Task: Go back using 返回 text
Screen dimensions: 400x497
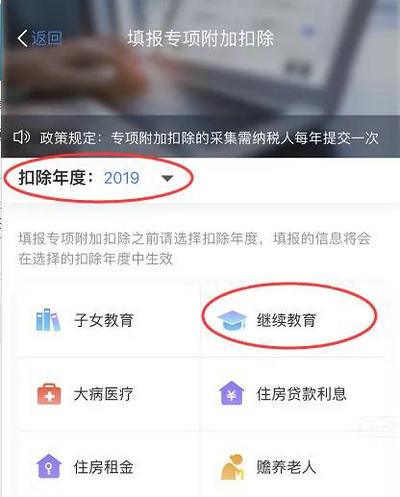Action: (x=47, y=38)
